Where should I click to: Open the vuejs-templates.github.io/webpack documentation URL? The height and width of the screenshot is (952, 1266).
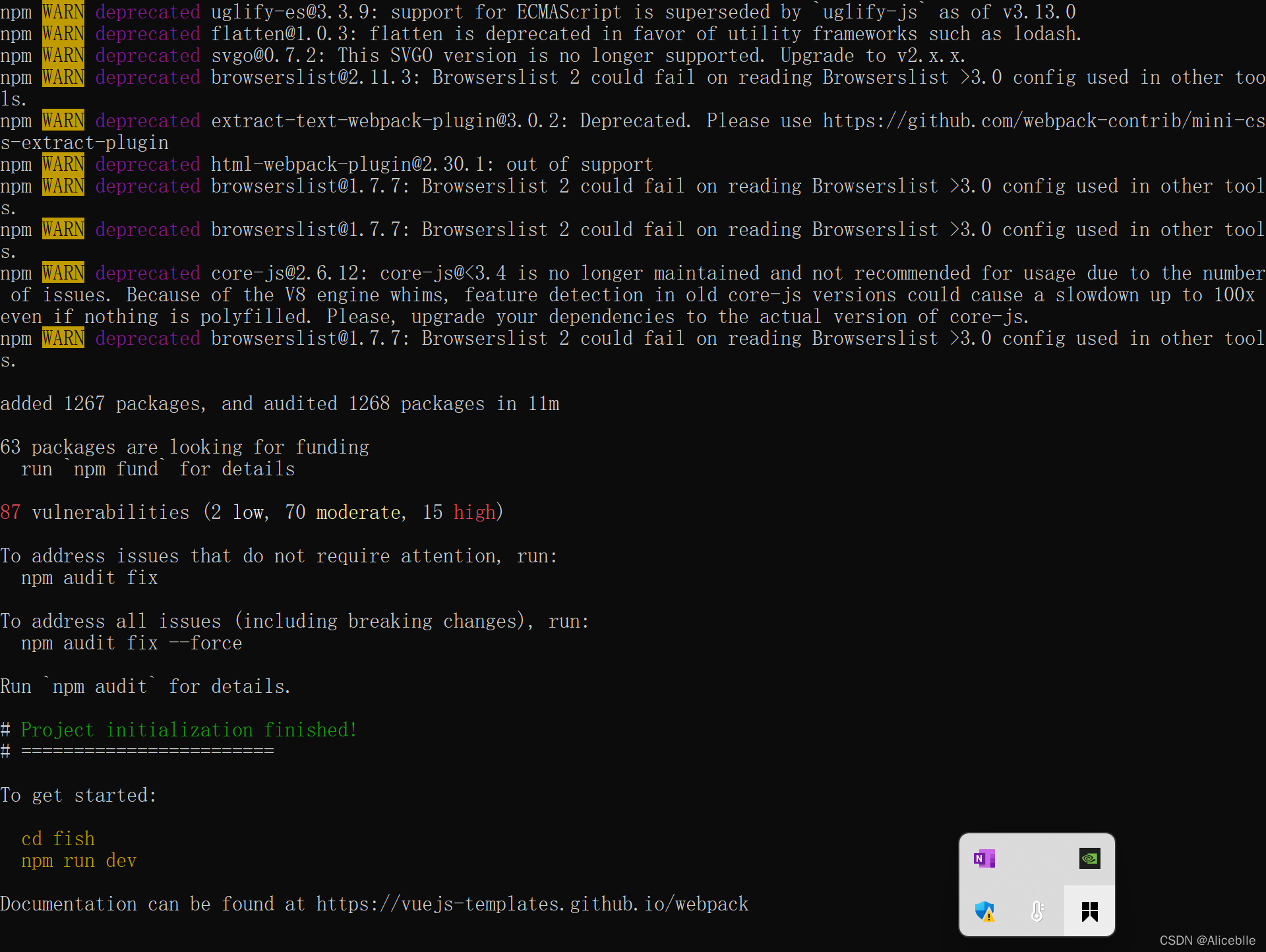click(531, 904)
